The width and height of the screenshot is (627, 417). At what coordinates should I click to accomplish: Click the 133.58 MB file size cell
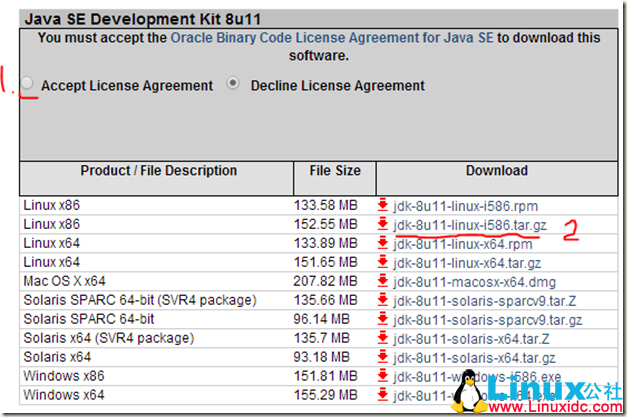pyautogui.click(x=325, y=205)
